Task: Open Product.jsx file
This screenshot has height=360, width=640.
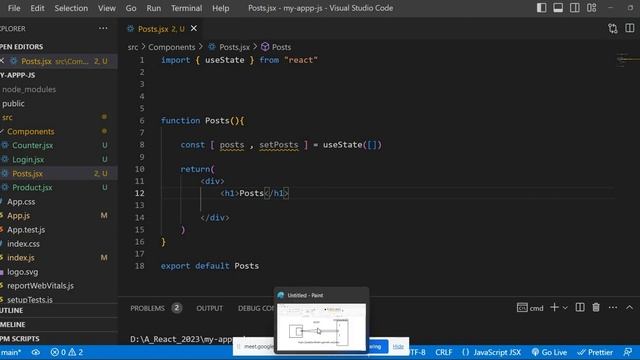Action: tap(59, 187)
